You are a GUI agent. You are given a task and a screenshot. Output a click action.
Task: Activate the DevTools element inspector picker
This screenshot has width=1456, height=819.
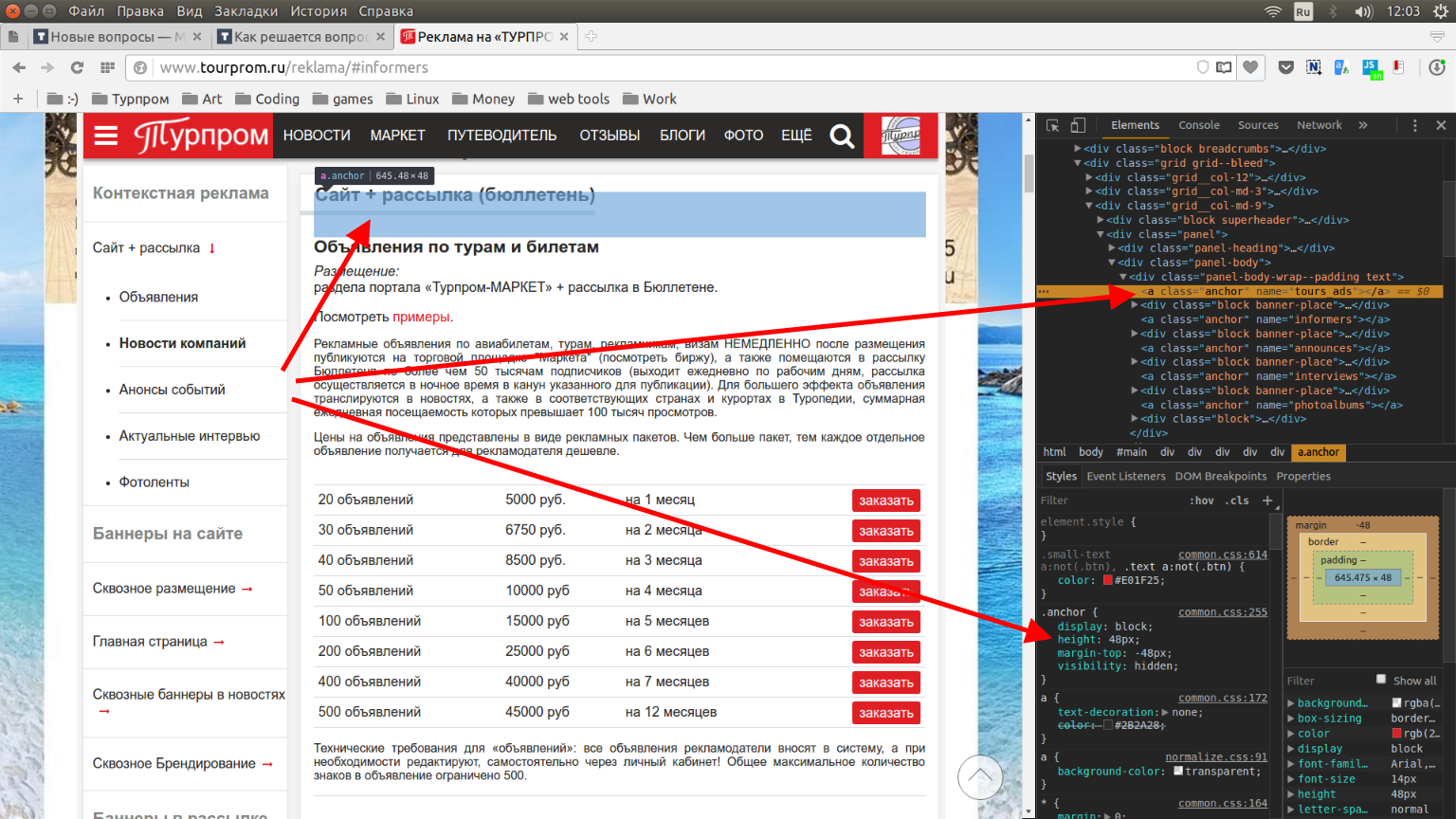click(x=1052, y=125)
